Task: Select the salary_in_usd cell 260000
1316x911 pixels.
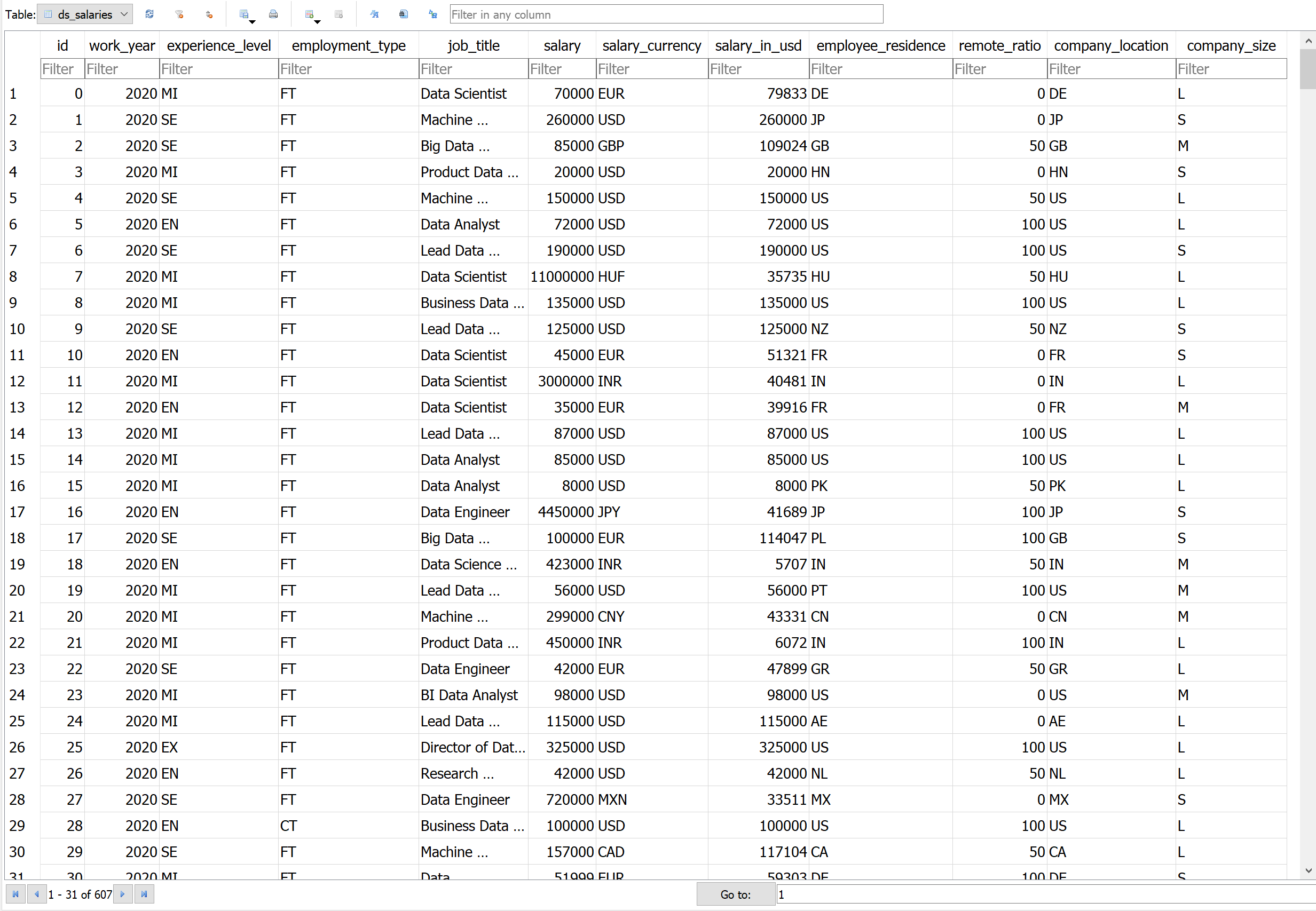Action: pyautogui.click(x=759, y=120)
